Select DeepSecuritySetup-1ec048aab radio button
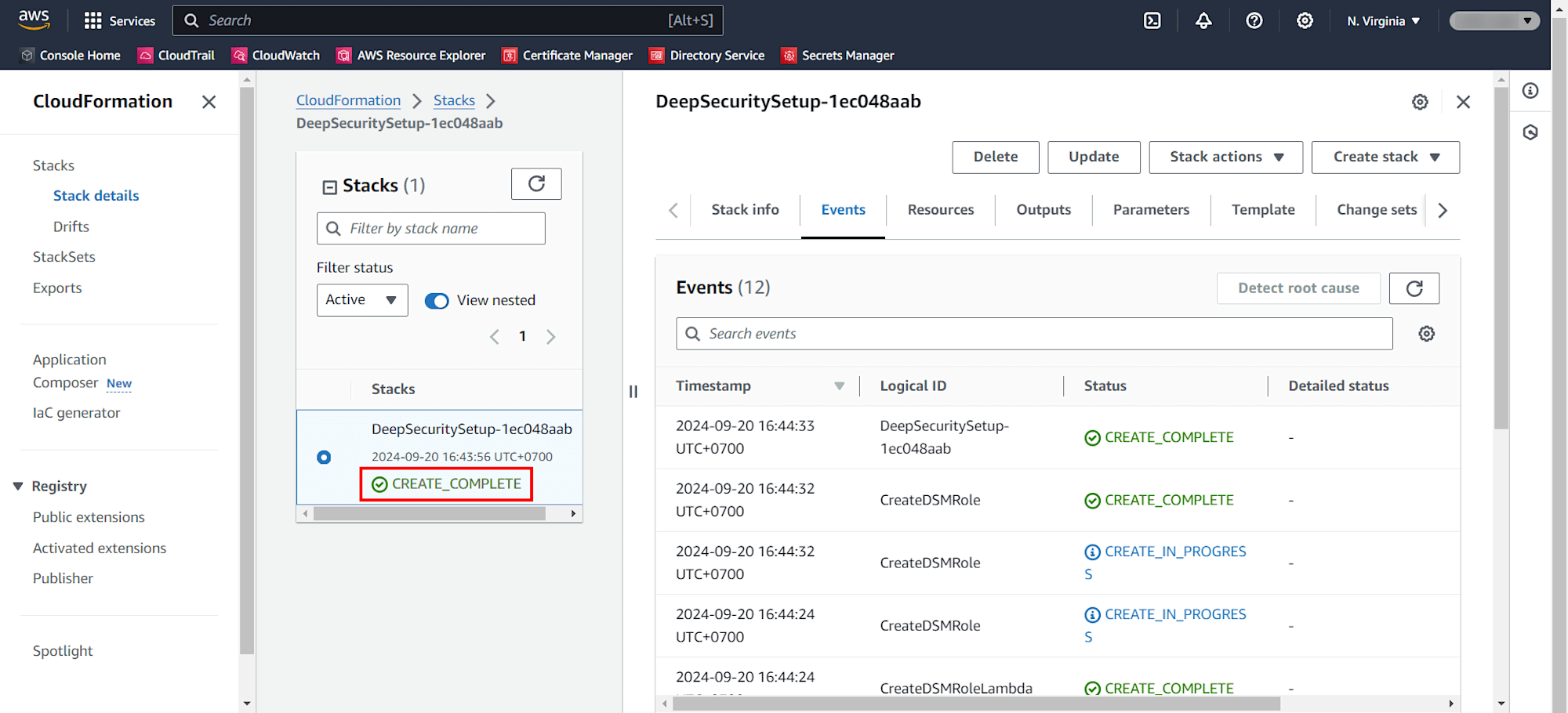This screenshot has width=1568, height=713. (324, 458)
